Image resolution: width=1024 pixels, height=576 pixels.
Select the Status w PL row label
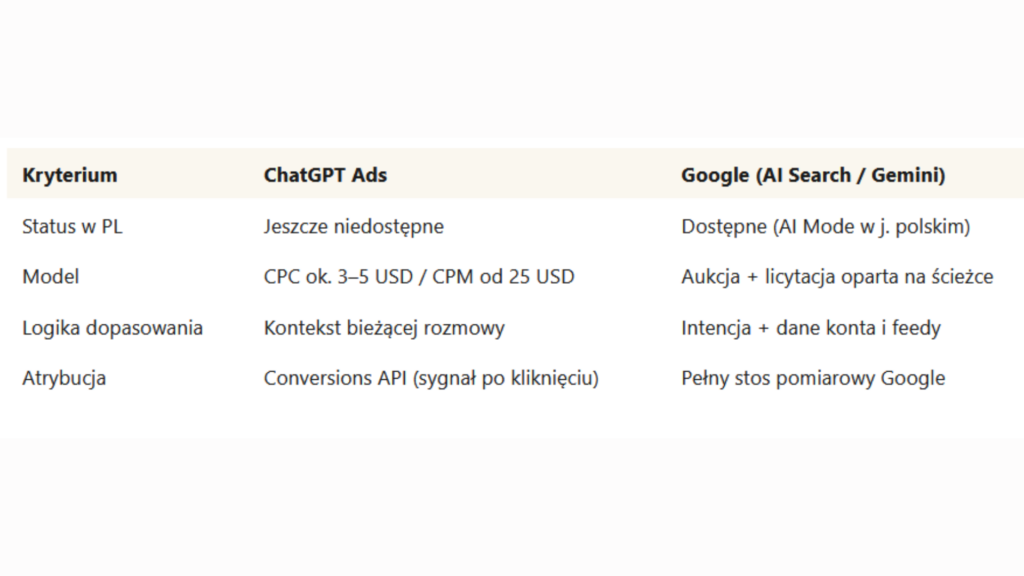pyautogui.click(x=72, y=226)
